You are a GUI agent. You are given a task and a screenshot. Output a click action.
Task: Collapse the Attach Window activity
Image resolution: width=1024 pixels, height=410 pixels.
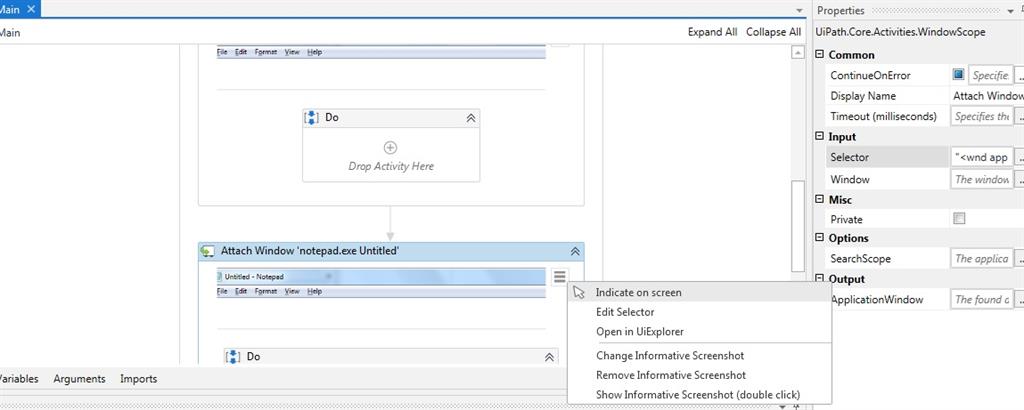[575, 251]
